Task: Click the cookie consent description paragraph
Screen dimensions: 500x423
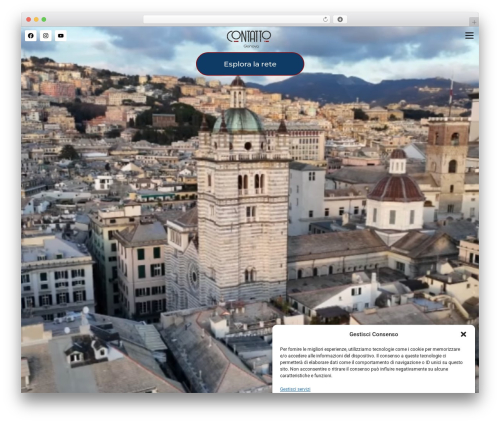Action: [x=371, y=362]
